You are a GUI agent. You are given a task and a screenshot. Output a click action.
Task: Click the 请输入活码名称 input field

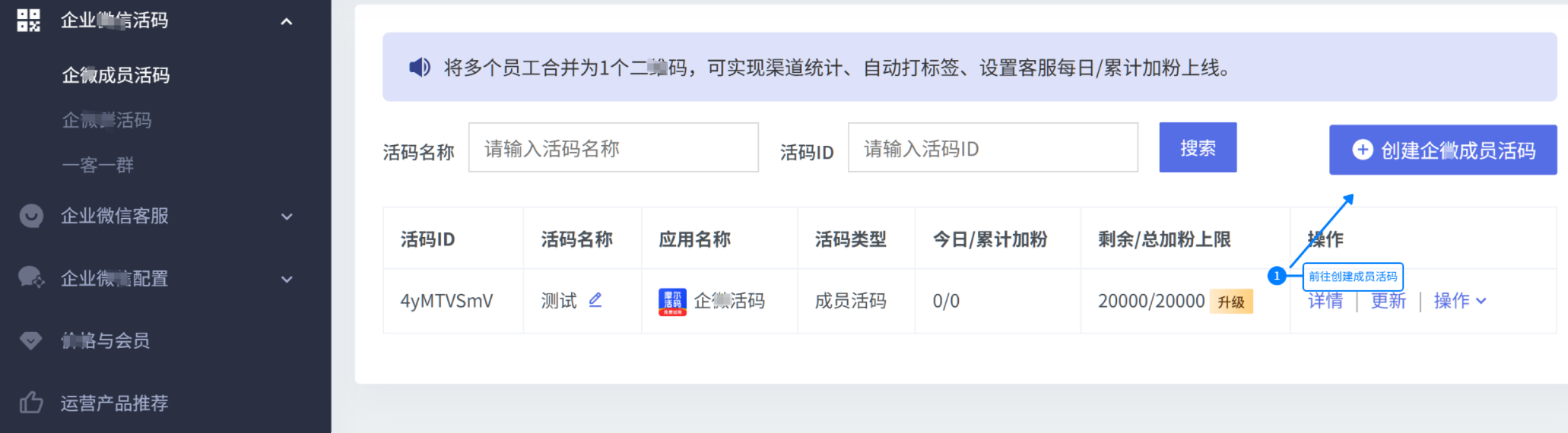(x=613, y=147)
